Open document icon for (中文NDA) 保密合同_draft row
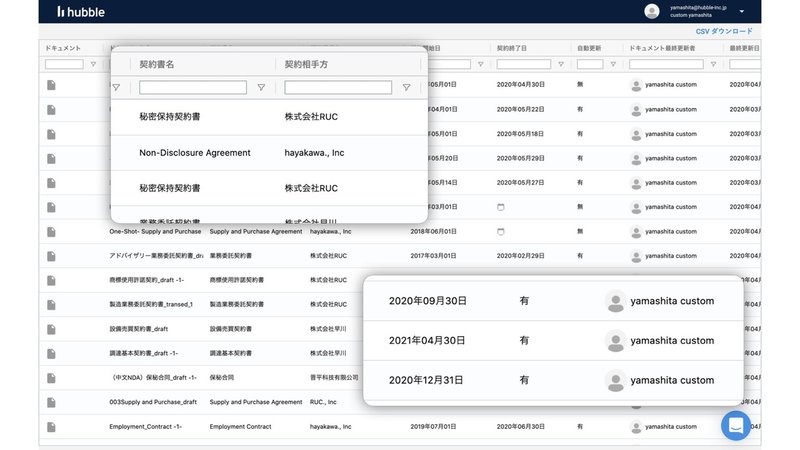 (51, 378)
